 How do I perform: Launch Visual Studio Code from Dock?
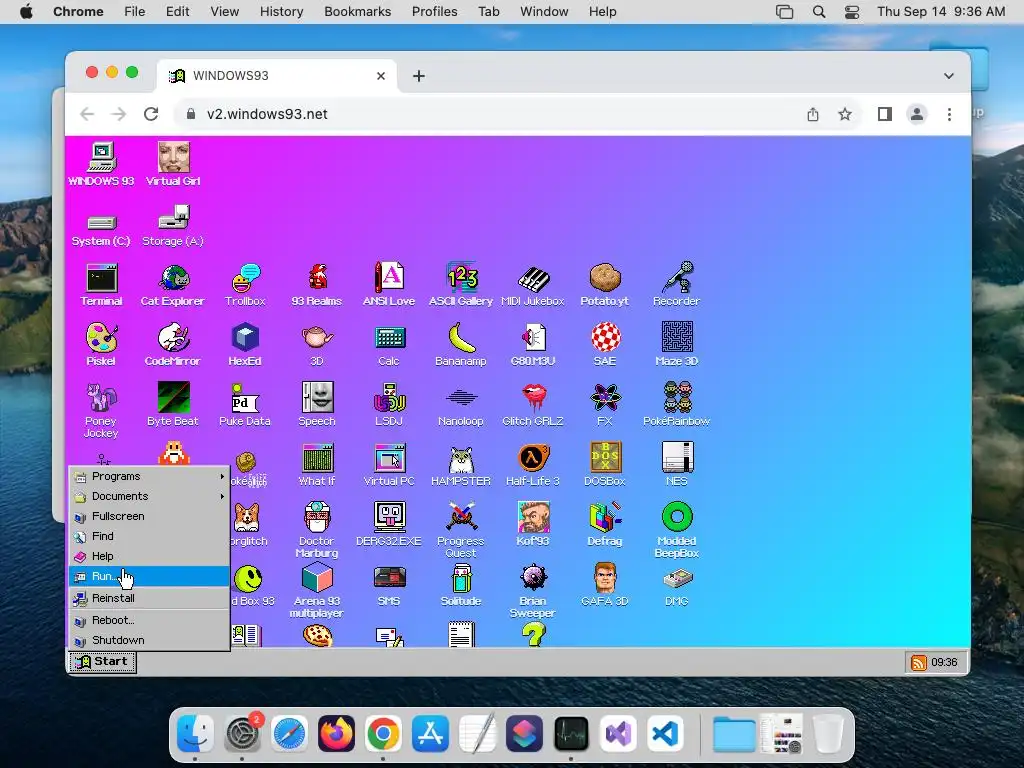(x=665, y=733)
